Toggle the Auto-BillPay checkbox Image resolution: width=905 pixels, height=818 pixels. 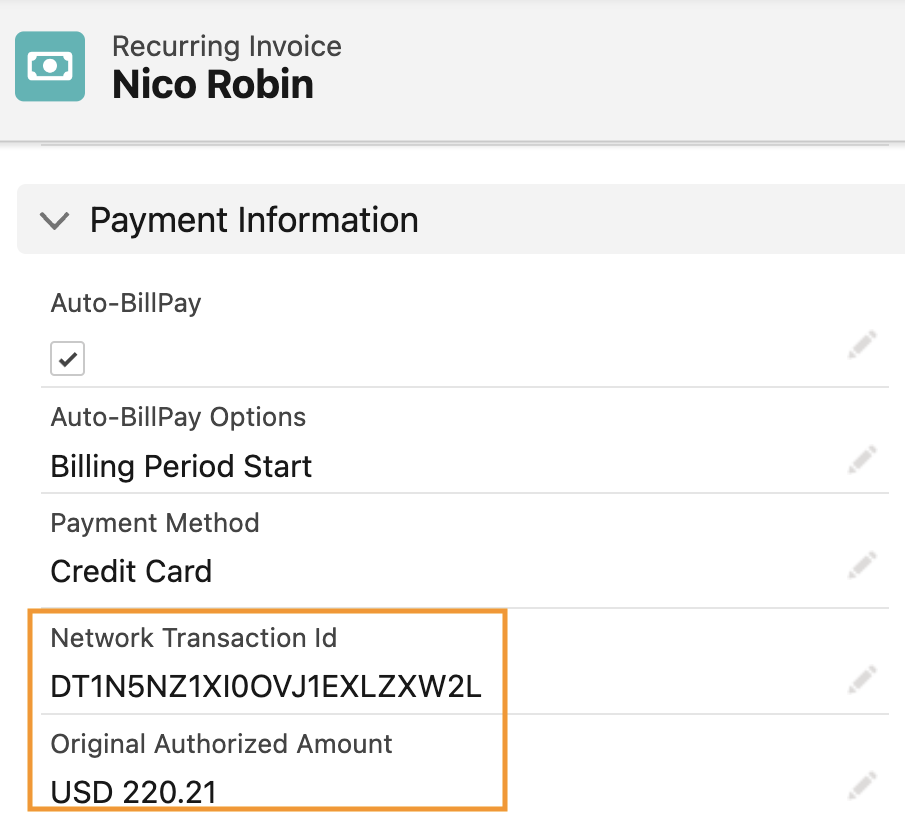tap(68, 359)
